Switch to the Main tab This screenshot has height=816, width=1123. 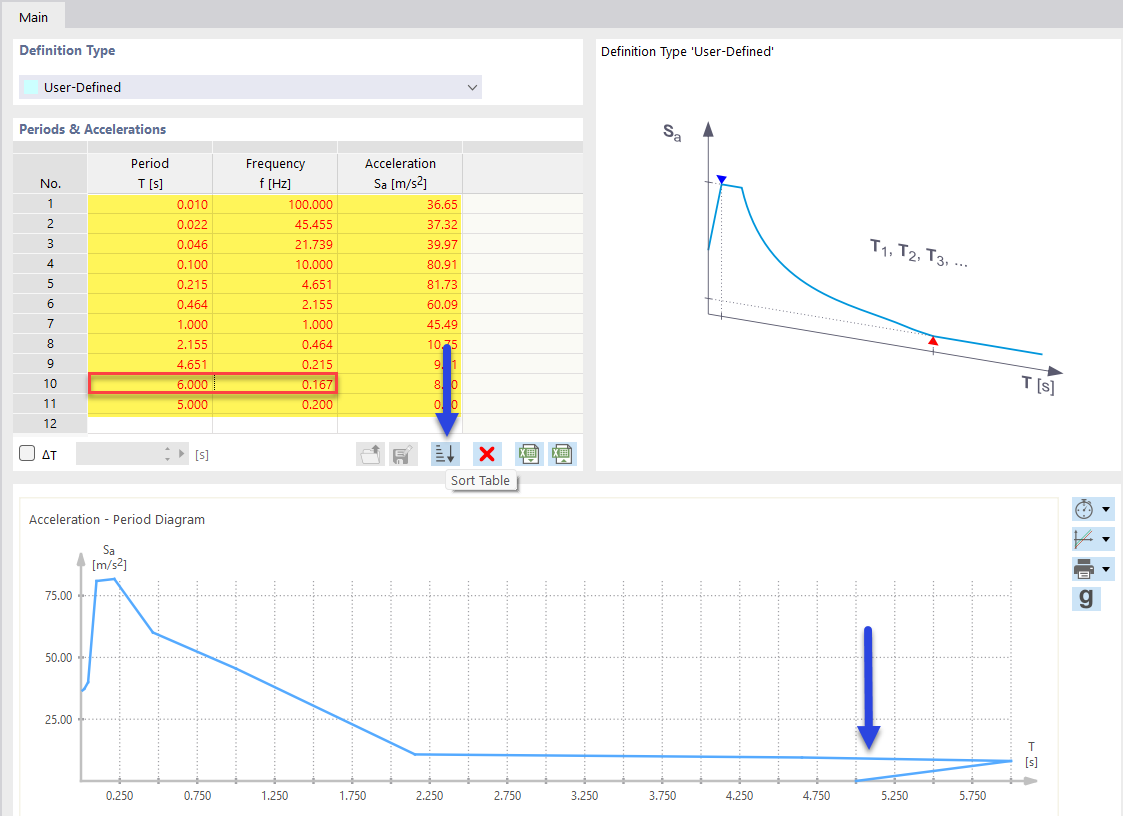(33, 16)
